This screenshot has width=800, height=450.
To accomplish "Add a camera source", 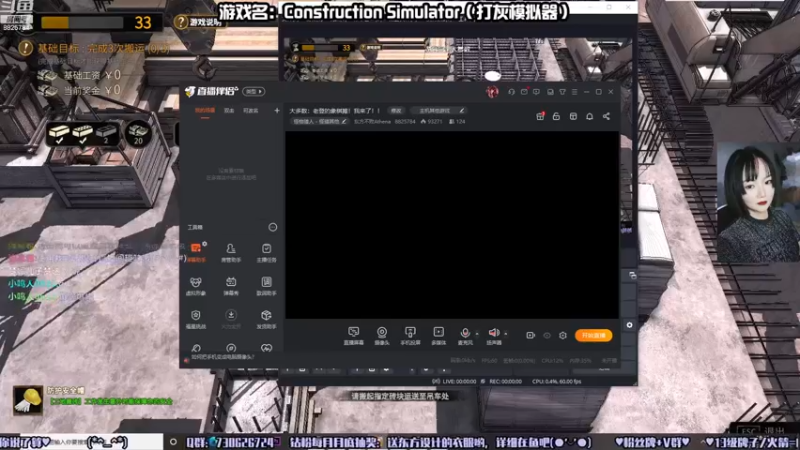I will point(382,336).
